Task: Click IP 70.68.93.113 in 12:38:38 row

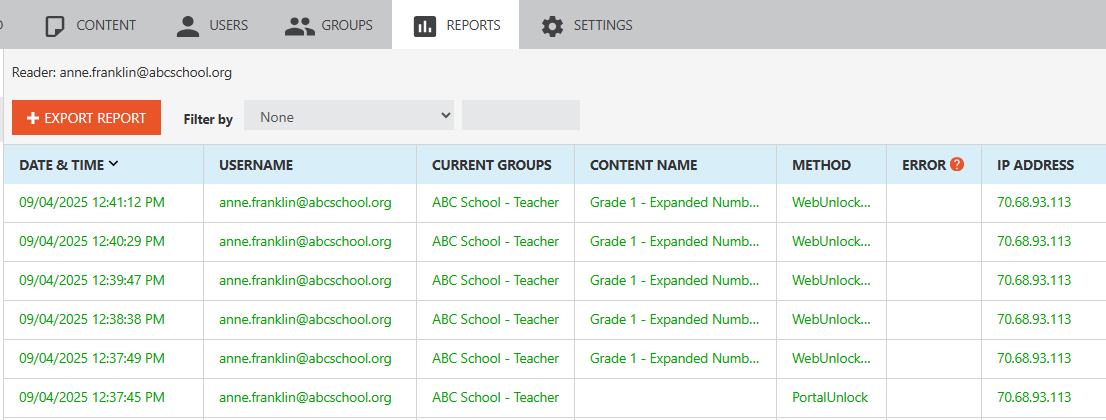Action: 1034,319
